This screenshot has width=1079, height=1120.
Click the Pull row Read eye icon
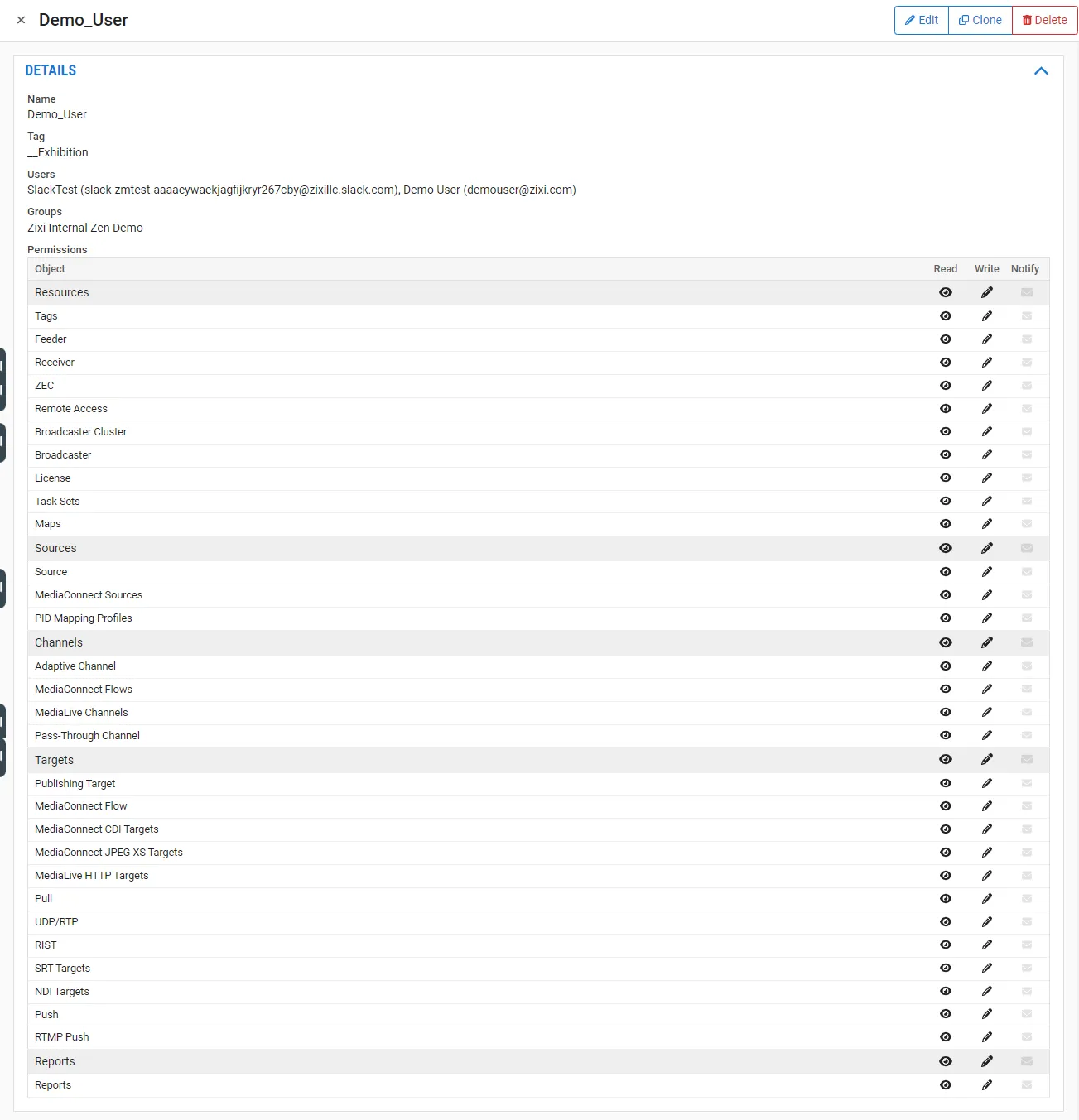[x=946, y=899]
